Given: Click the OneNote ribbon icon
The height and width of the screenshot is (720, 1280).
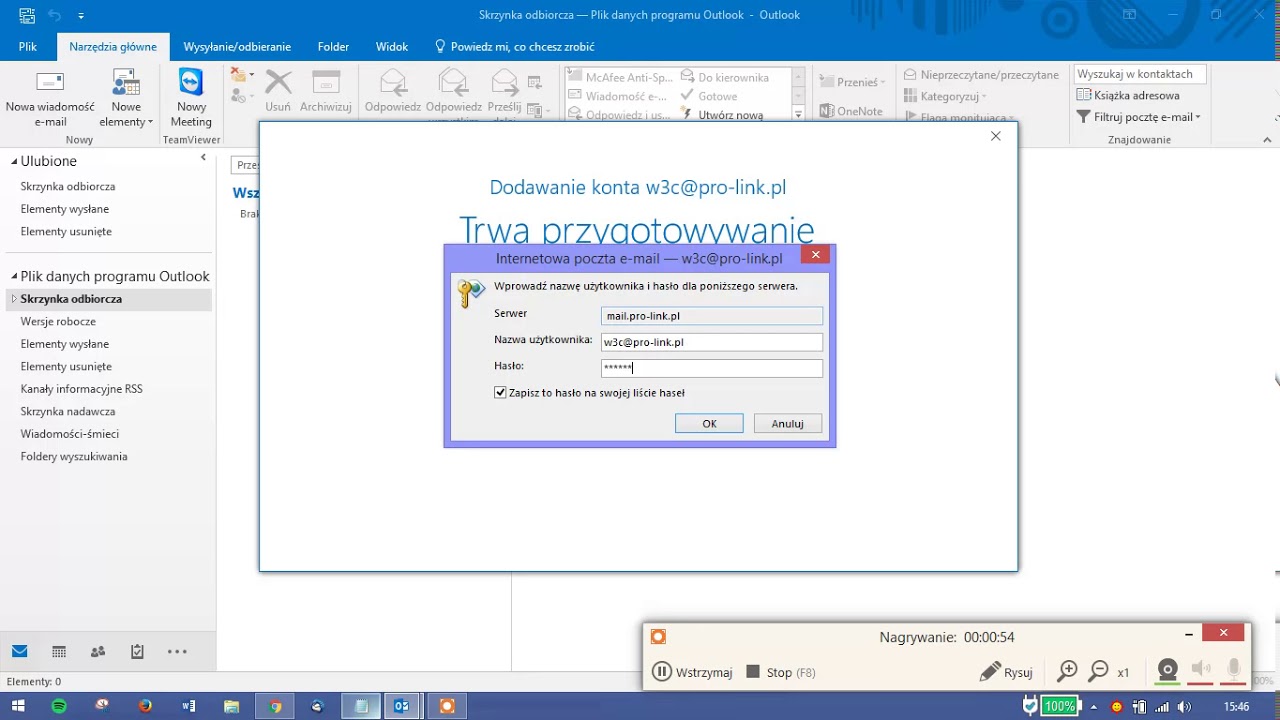Looking at the screenshot, I should pos(851,111).
